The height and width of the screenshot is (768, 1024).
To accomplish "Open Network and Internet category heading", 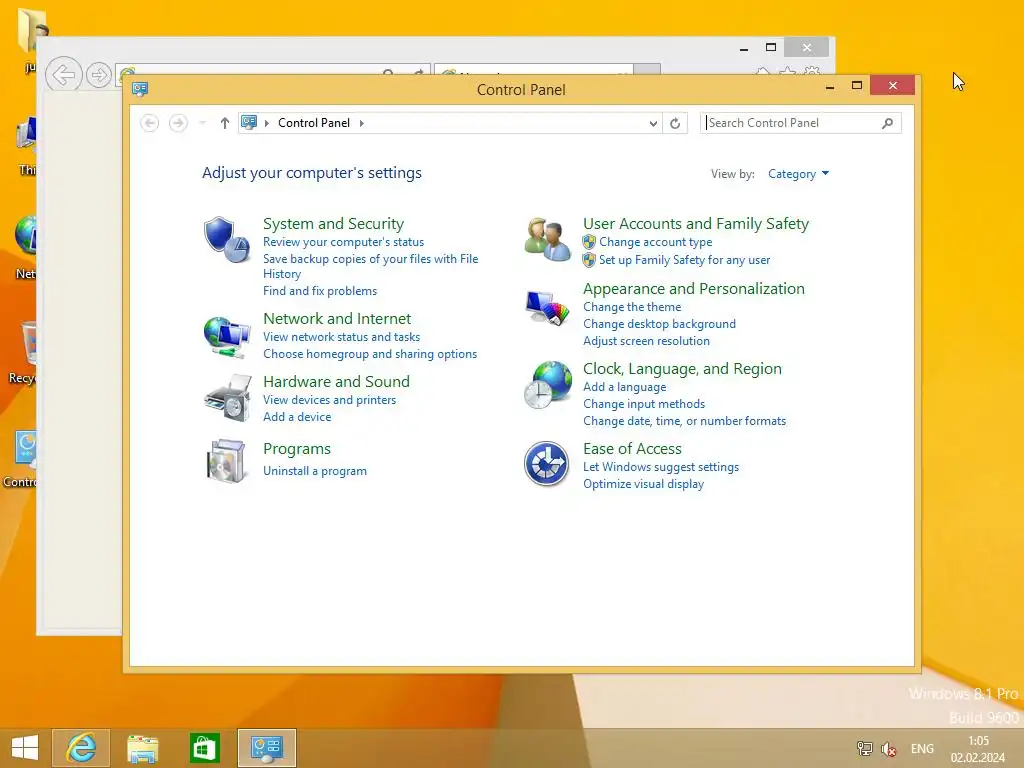I will [x=337, y=319].
